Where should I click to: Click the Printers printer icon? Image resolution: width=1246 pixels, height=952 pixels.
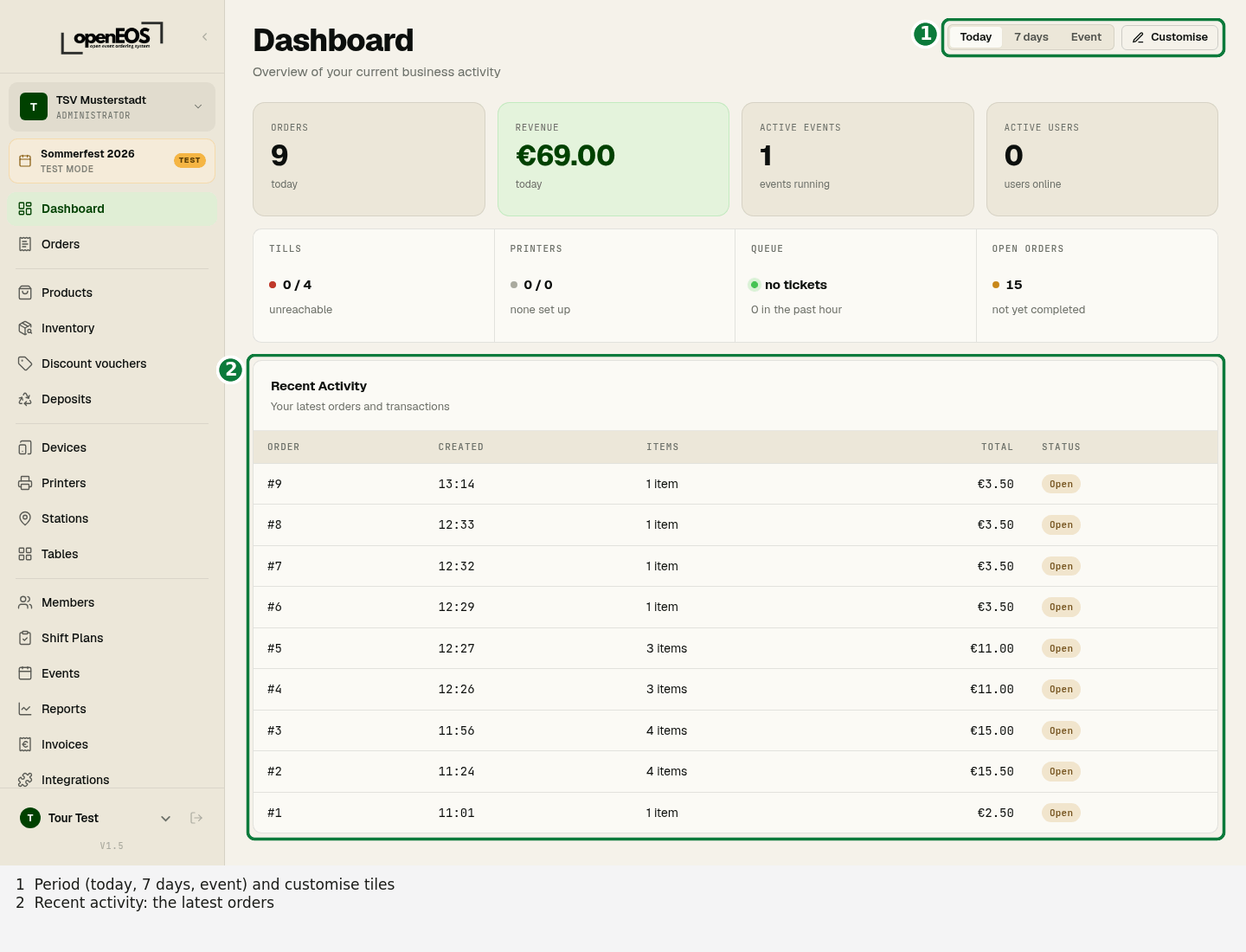[x=25, y=483]
